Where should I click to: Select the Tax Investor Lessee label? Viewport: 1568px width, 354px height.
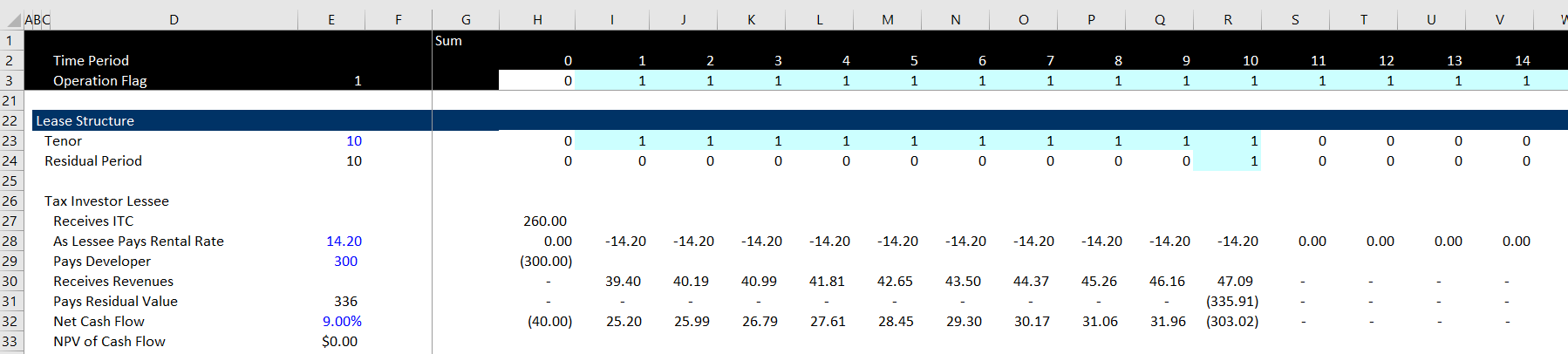tap(106, 201)
